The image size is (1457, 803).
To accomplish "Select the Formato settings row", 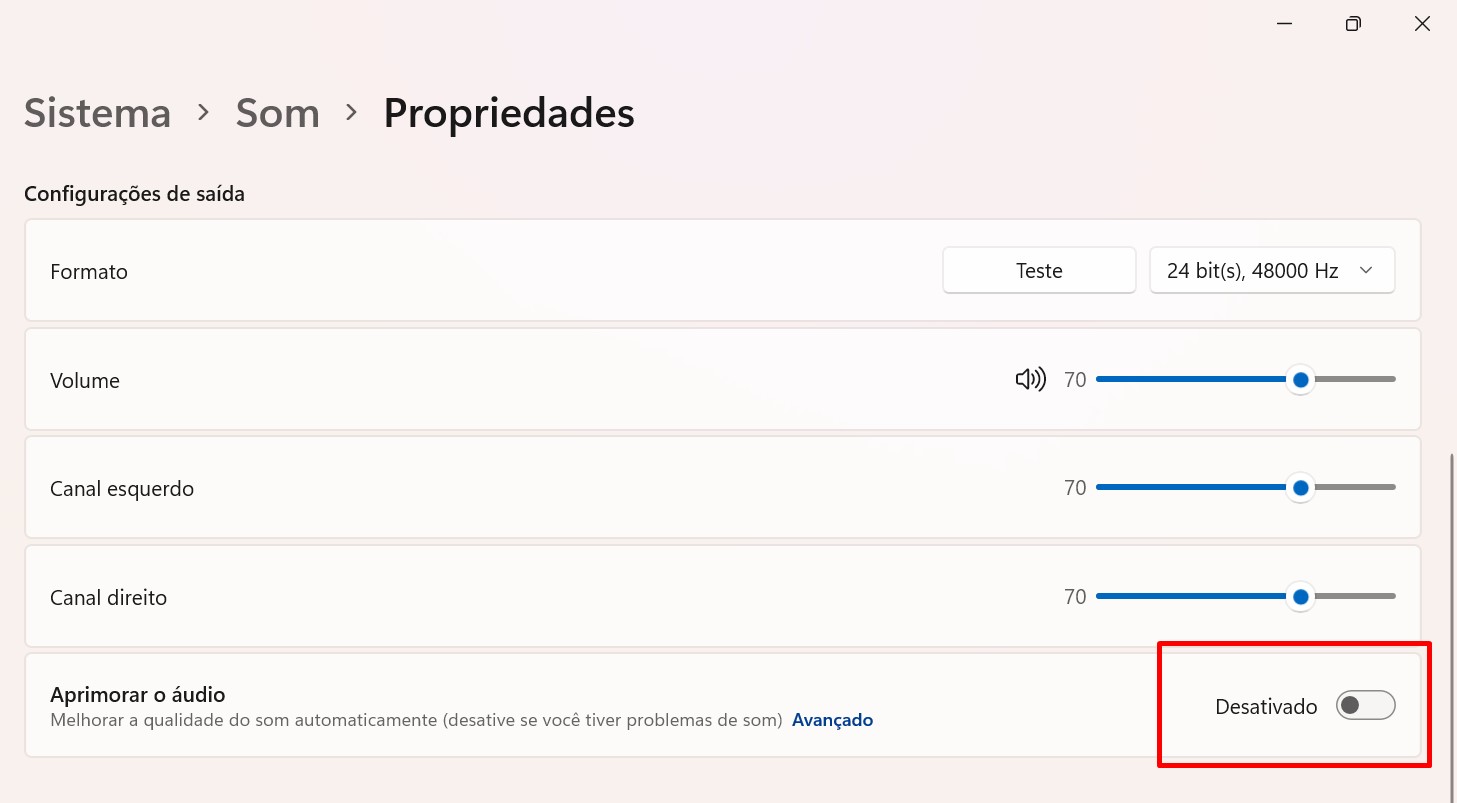I will pyautogui.click(x=500, y=271).
